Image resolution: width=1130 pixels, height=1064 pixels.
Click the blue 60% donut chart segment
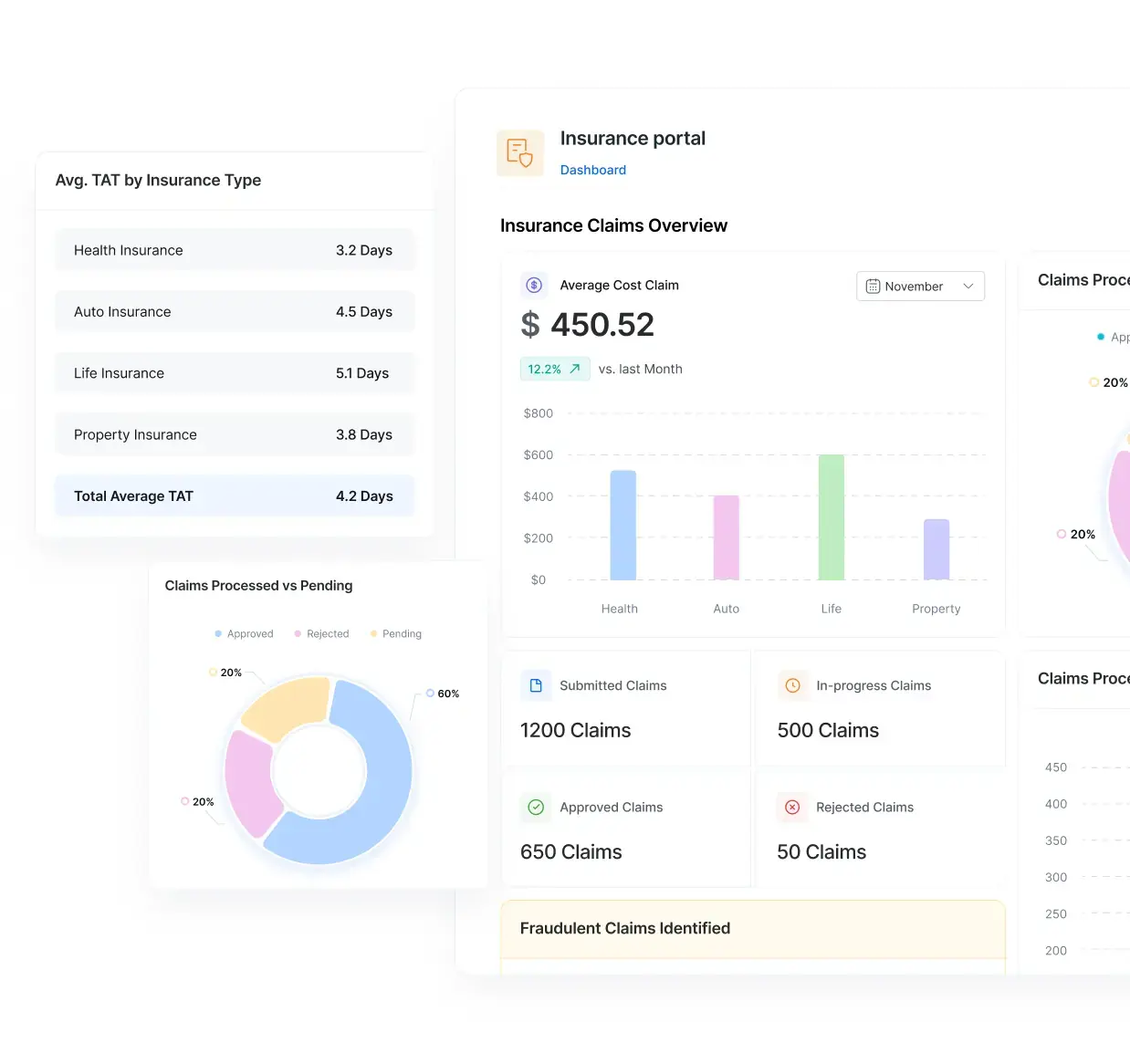point(382,785)
